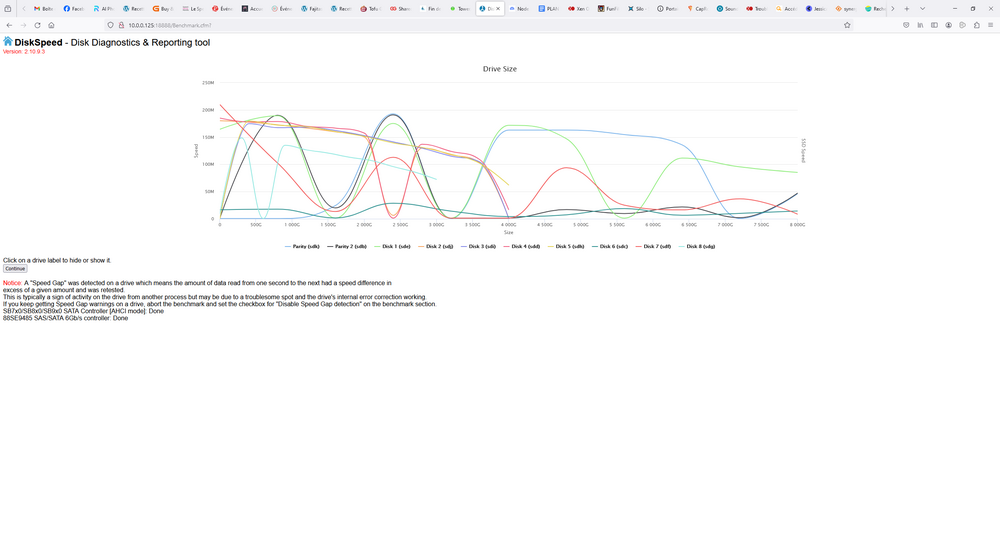Switch to the Share tab

point(401,9)
